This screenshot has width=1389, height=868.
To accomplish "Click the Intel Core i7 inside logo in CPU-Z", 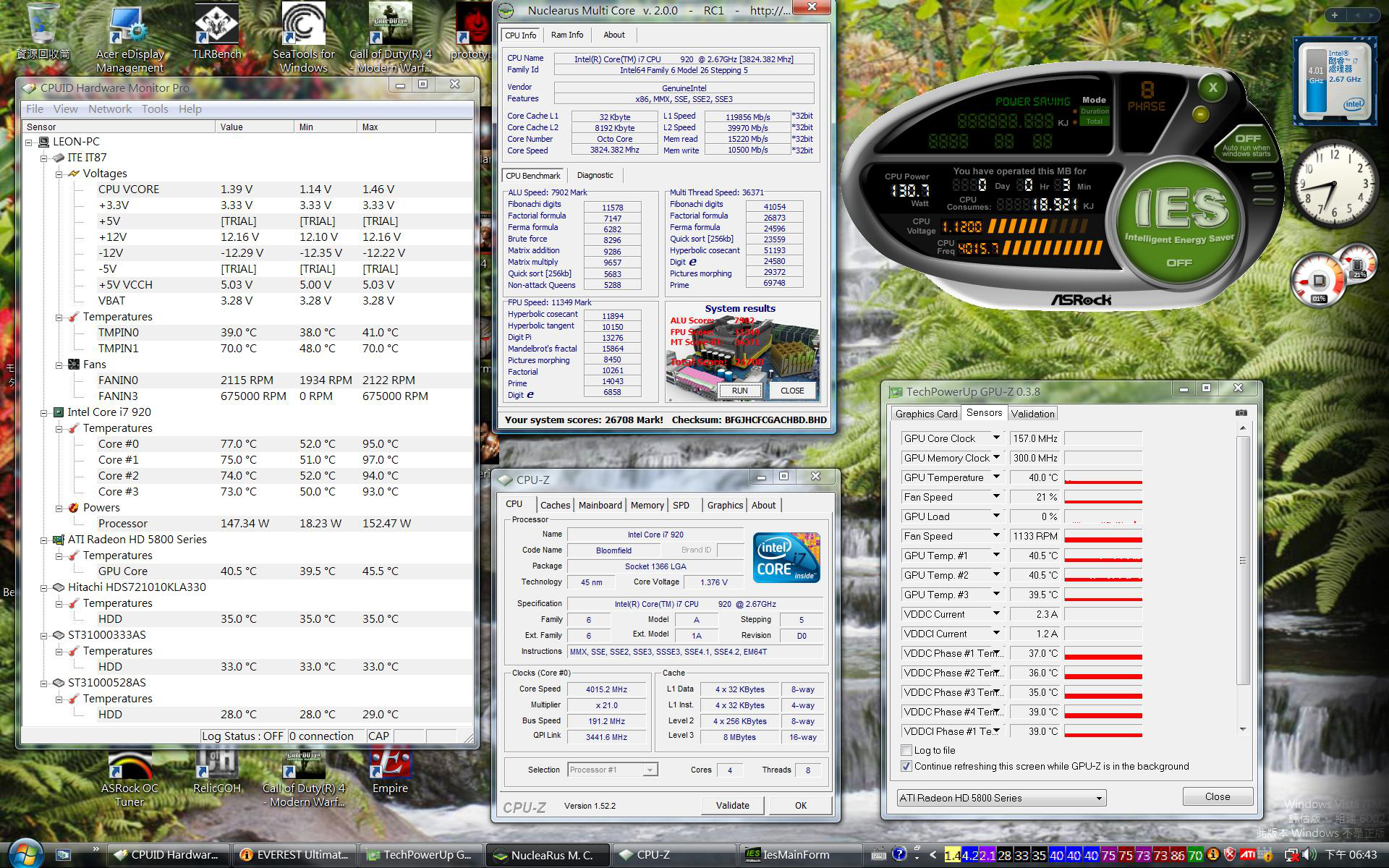I will pyautogui.click(x=786, y=557).
